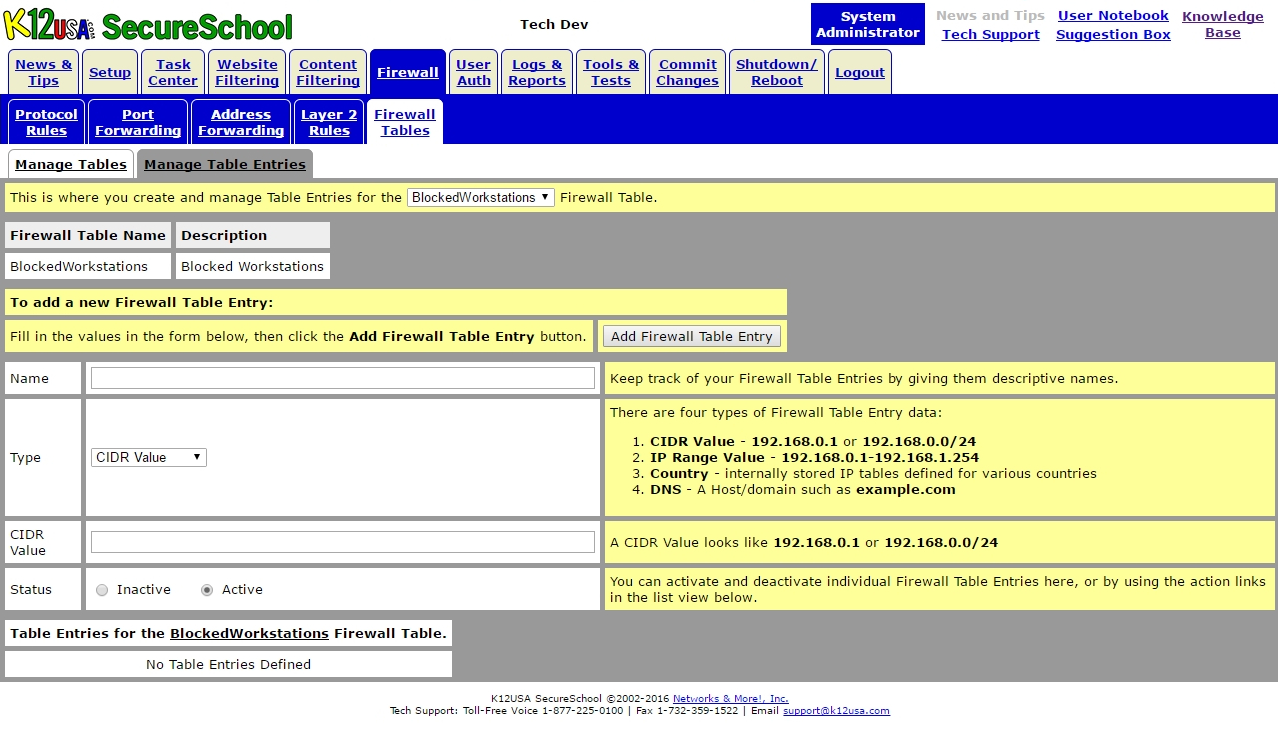Image resolution: width=1278 pixels, height=735 pixels.
Task: Open the BlockedWorkstations firewall table dropdown
Action: (480, 198)
